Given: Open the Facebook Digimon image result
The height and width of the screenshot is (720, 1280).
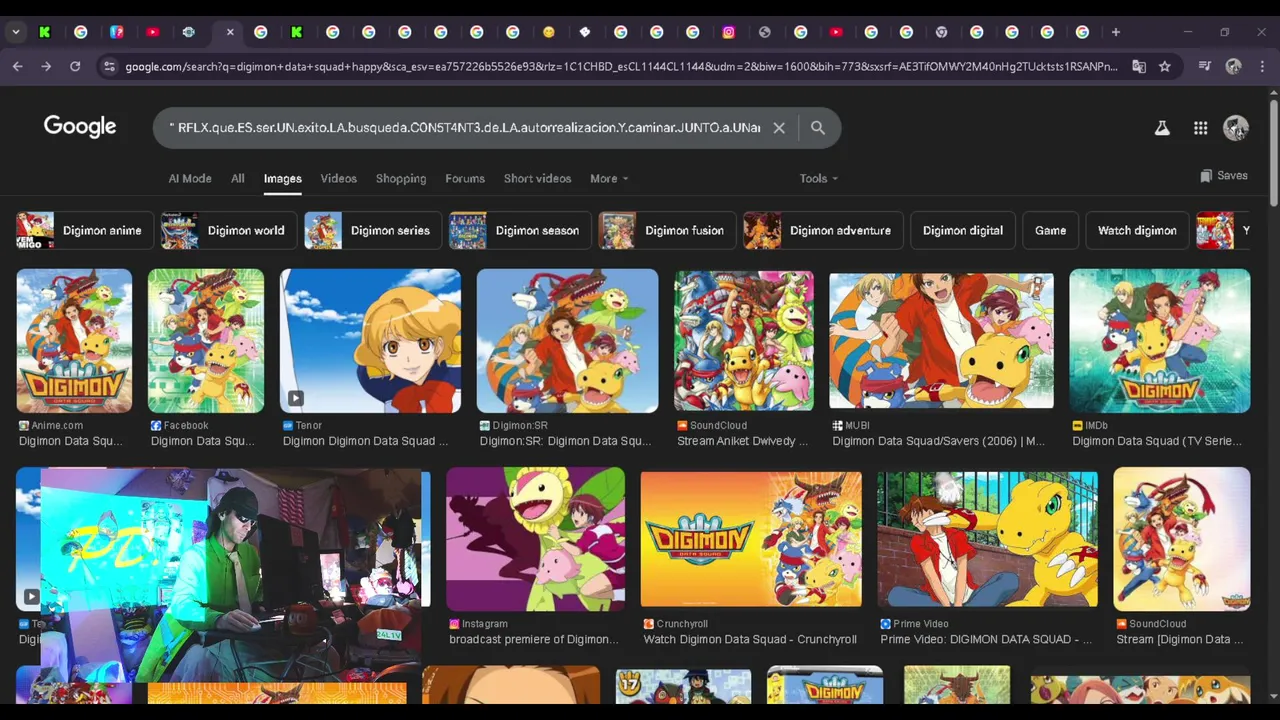Looking at the screenshot, I should pyautogui.click(x=206, y=341).
